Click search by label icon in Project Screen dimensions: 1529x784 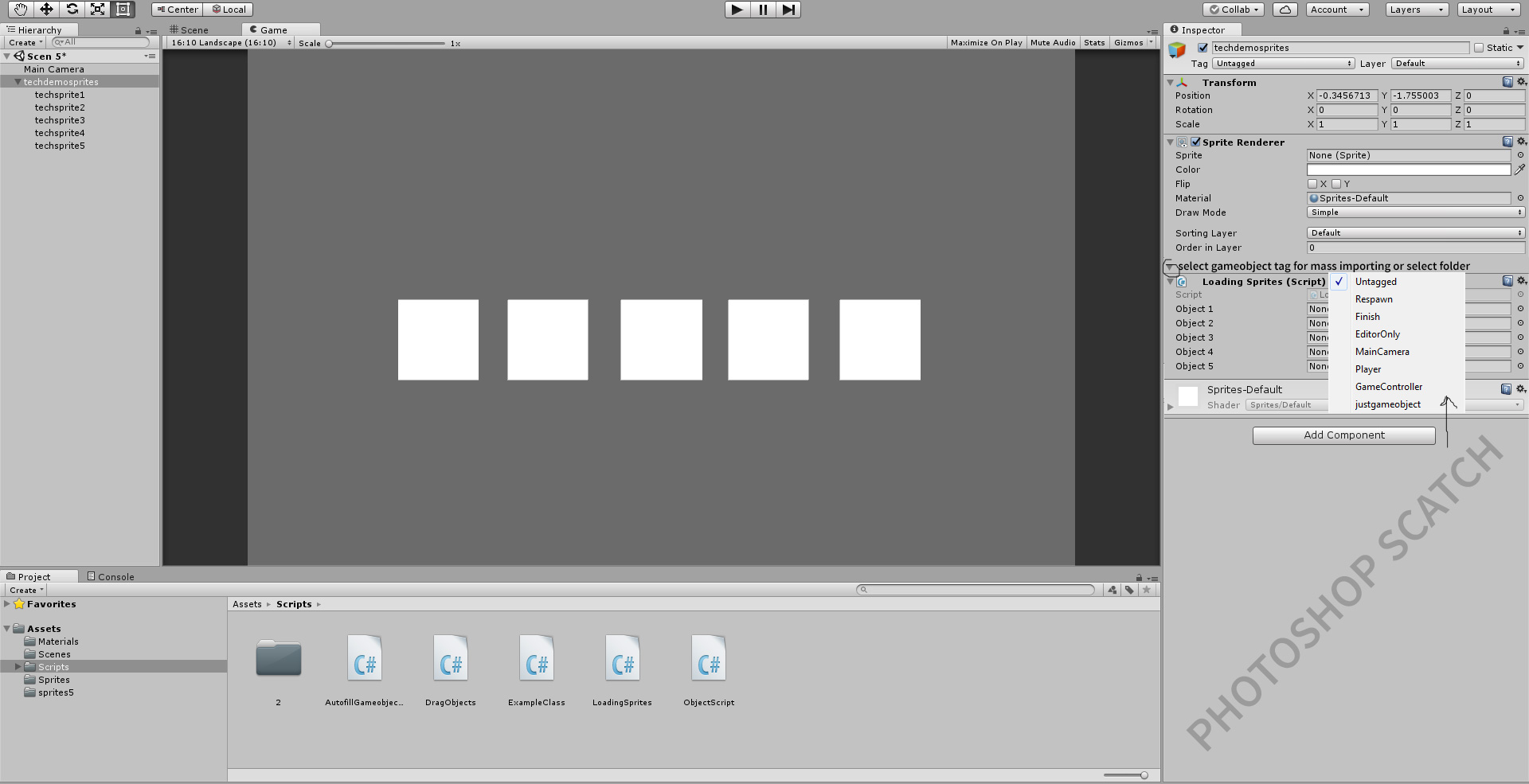[x=1129, y=590]
